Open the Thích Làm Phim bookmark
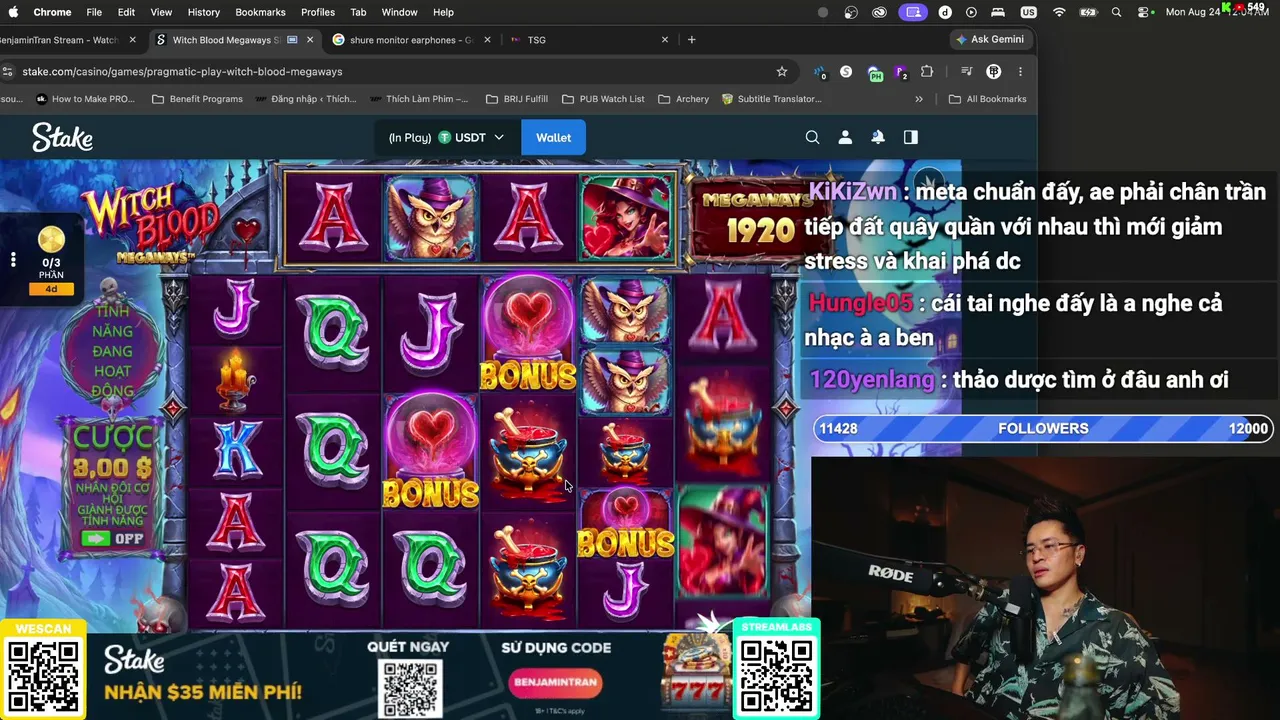 [419, 99]
